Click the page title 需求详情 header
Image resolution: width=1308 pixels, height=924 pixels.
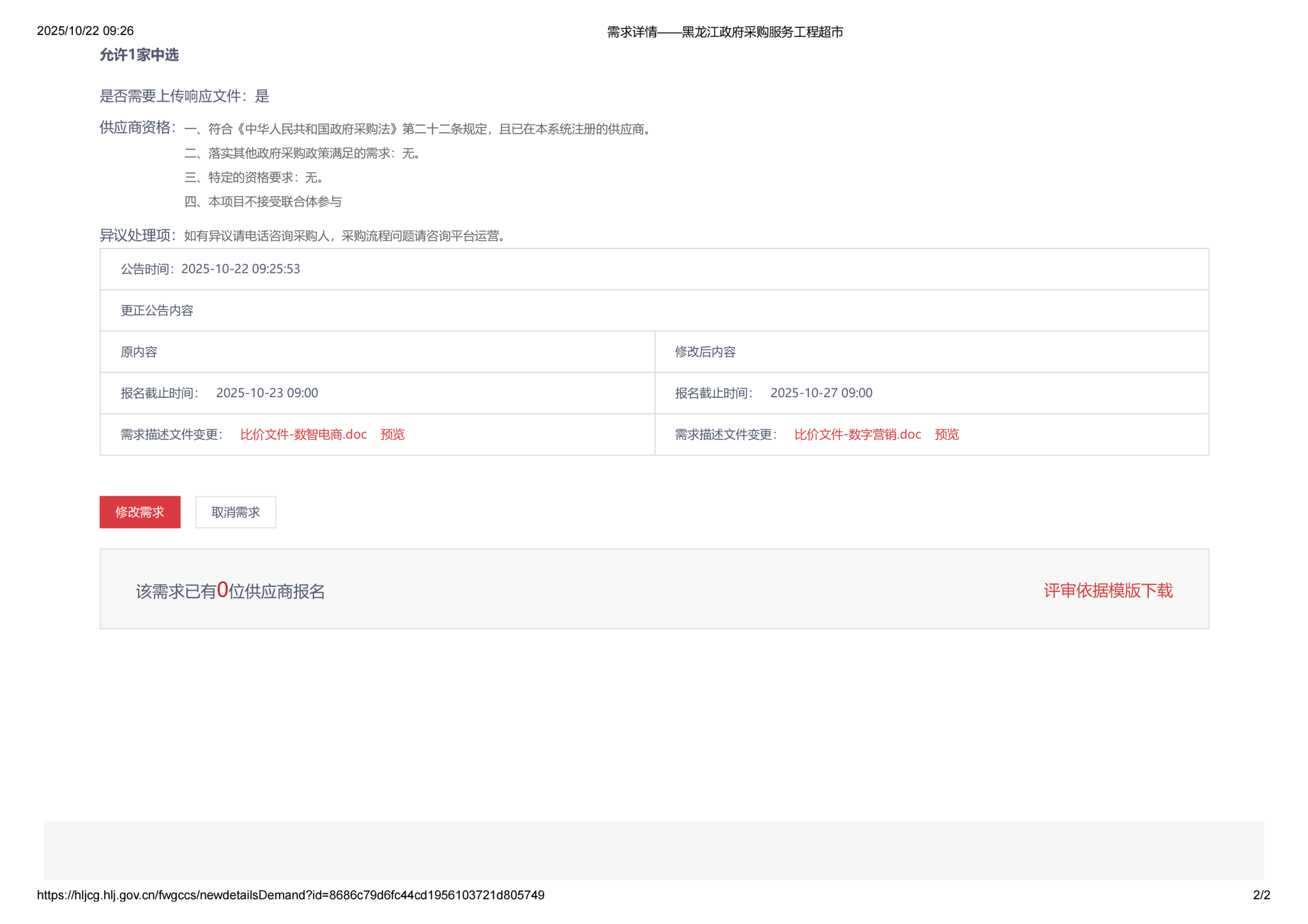(724, 32)
